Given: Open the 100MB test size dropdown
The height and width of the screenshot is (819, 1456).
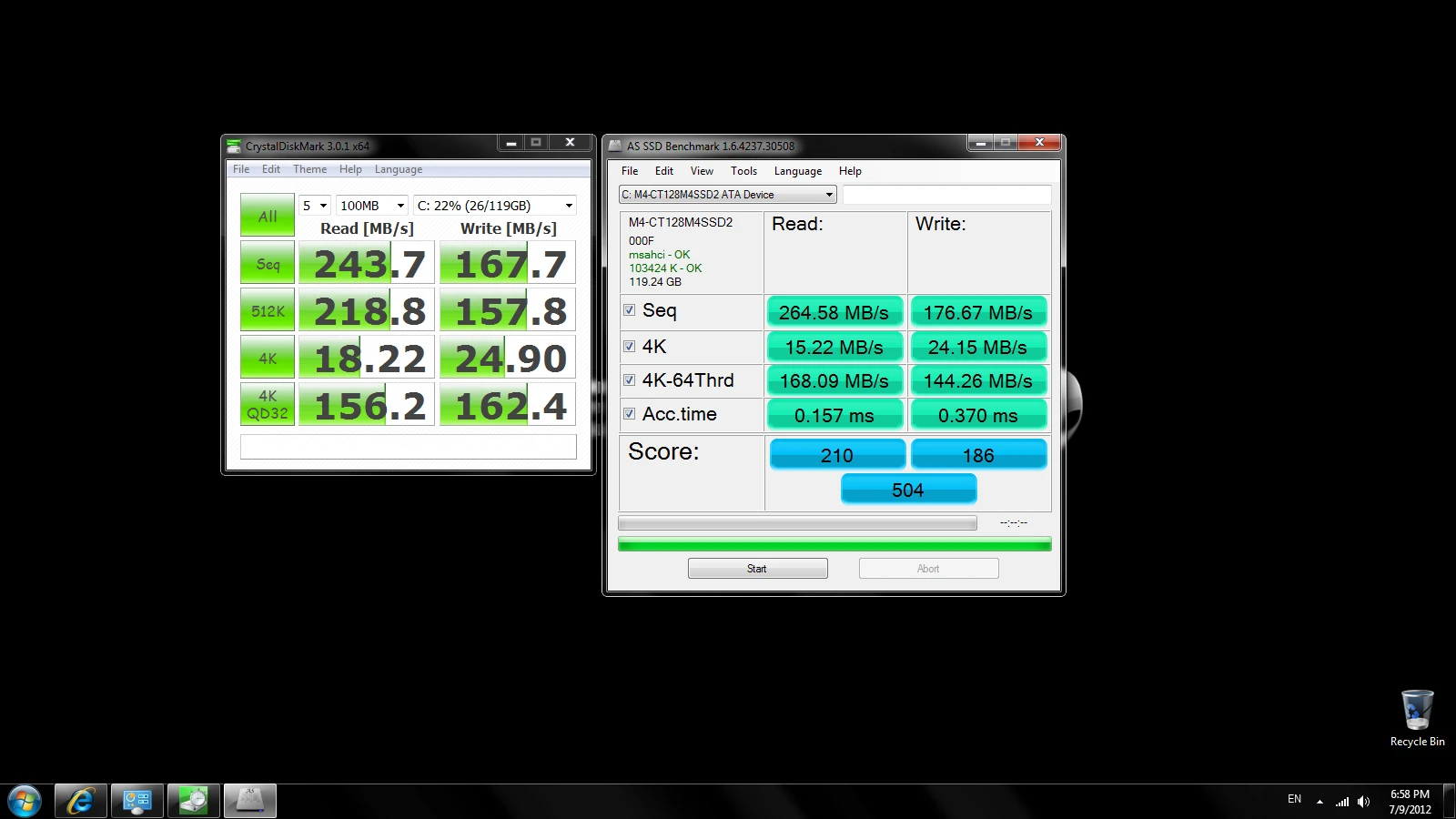Looking at the screenshot, I should pyautogui.click(x=372, y=206).
